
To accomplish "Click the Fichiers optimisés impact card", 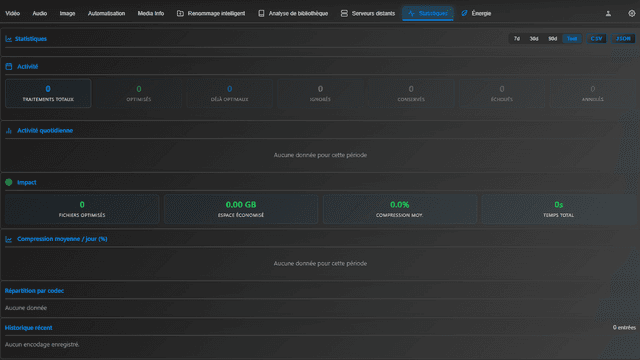I will pos(82,209).
